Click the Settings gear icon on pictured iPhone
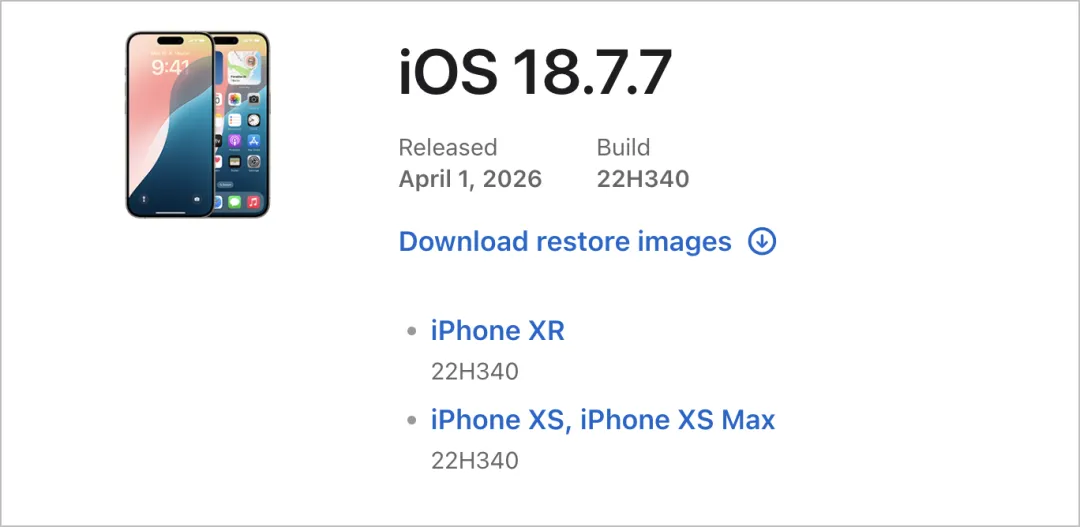Screen dimensions: 1080x527 [x=254, y=161]
